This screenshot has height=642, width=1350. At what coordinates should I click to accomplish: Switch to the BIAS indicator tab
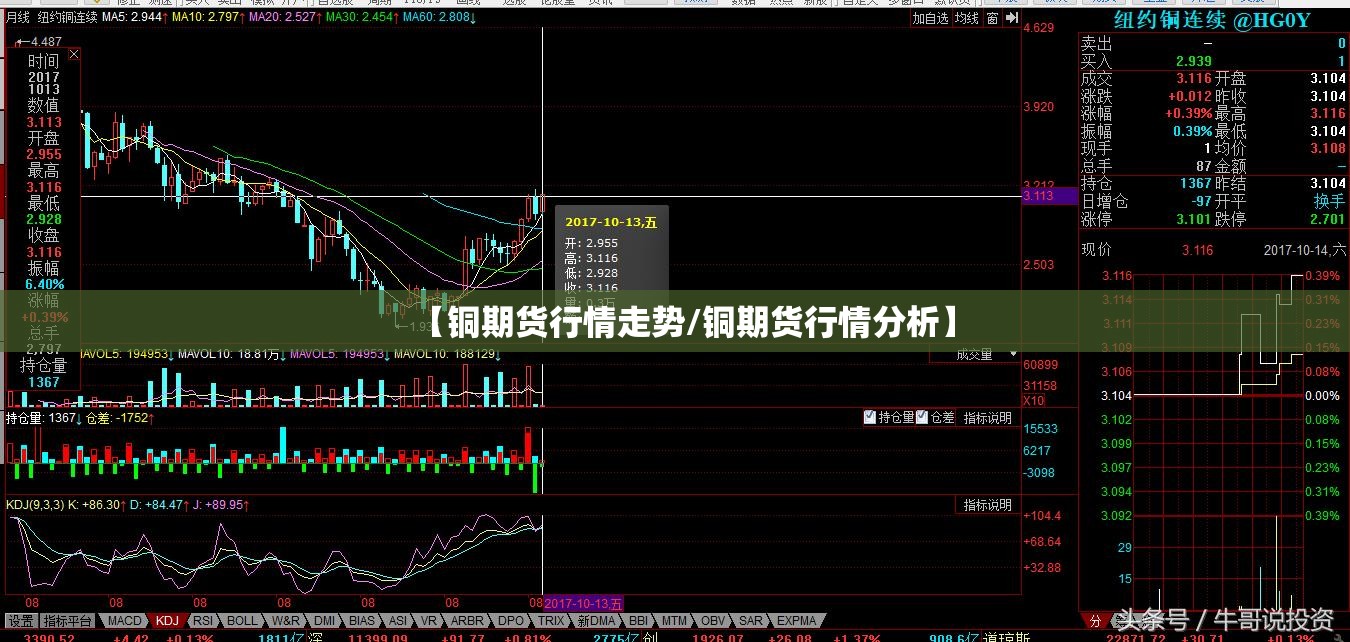point(362,621)
